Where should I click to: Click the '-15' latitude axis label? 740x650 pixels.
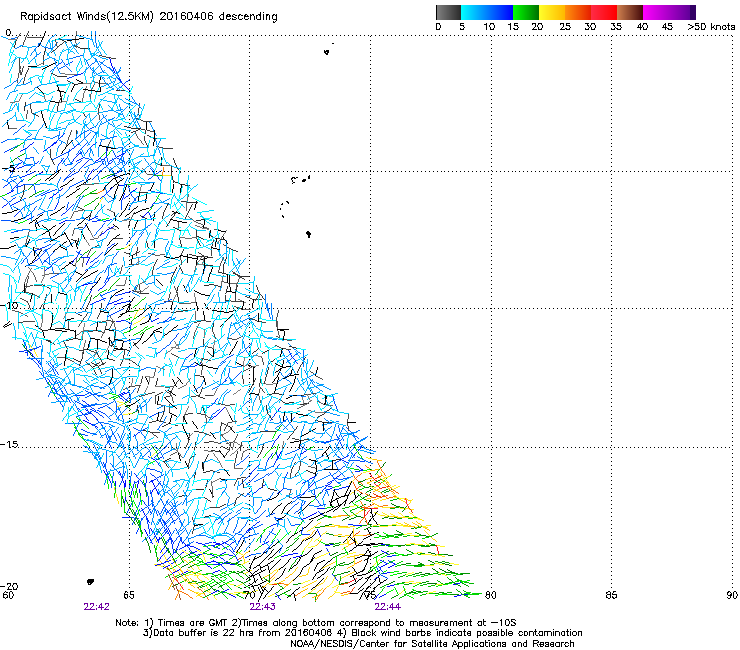[x=9, y=444]
